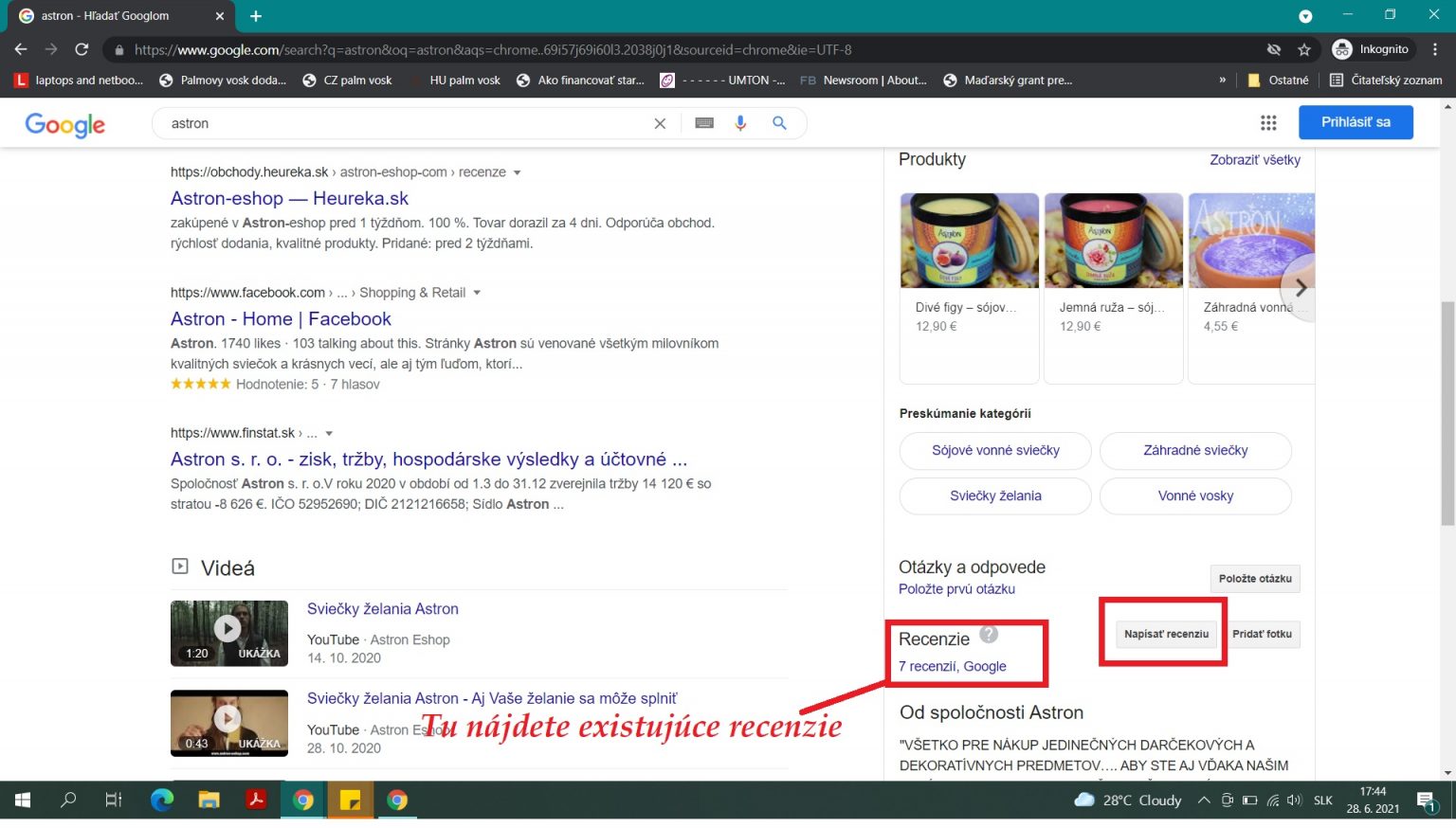
Task: Click Pridať fotku button
Action: pyautogui.click(x=1262, y=634)
